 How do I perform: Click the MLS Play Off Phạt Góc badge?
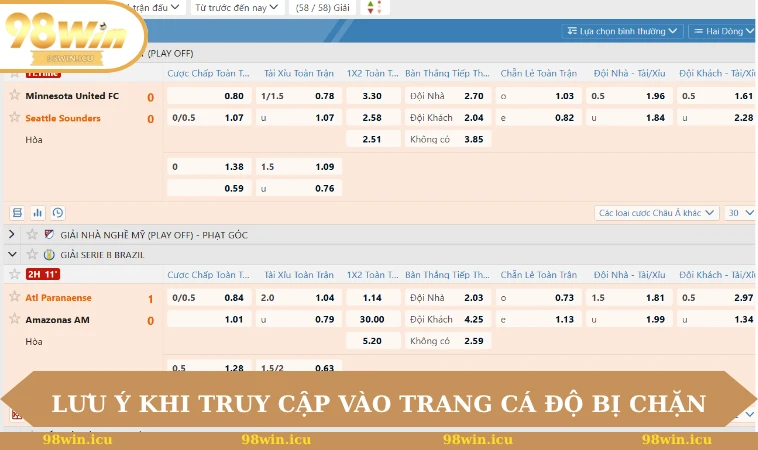tap(49, 234)
